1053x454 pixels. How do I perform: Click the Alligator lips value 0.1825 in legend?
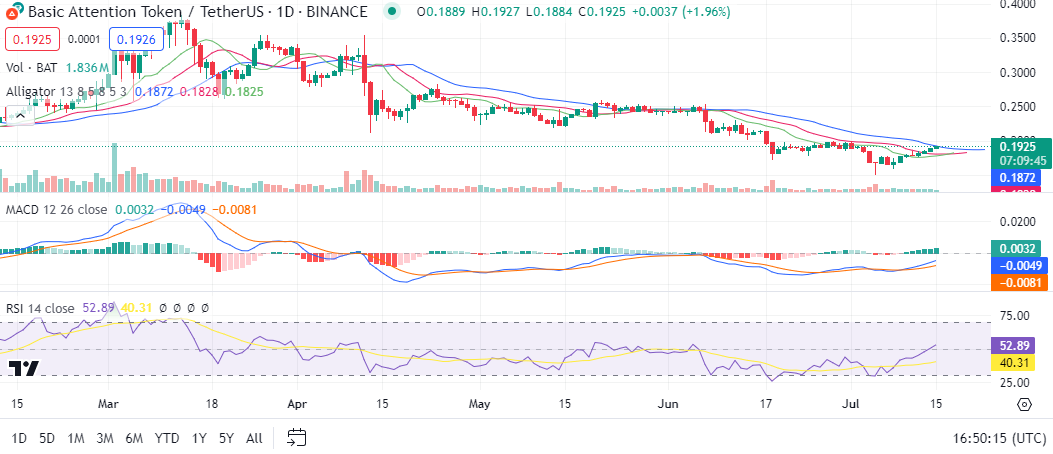243,91
